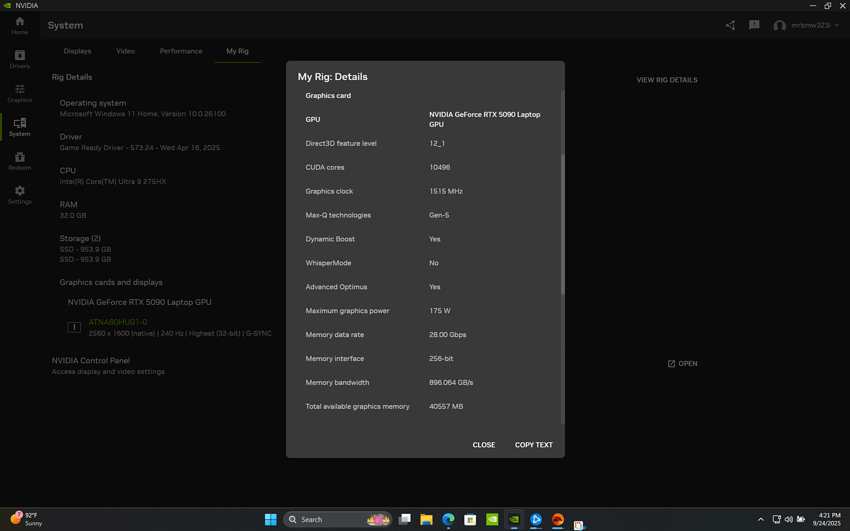Open the Home section in the sidebar
The width and height of the screenshot is (850, 531).
click(x=19, y=25)
